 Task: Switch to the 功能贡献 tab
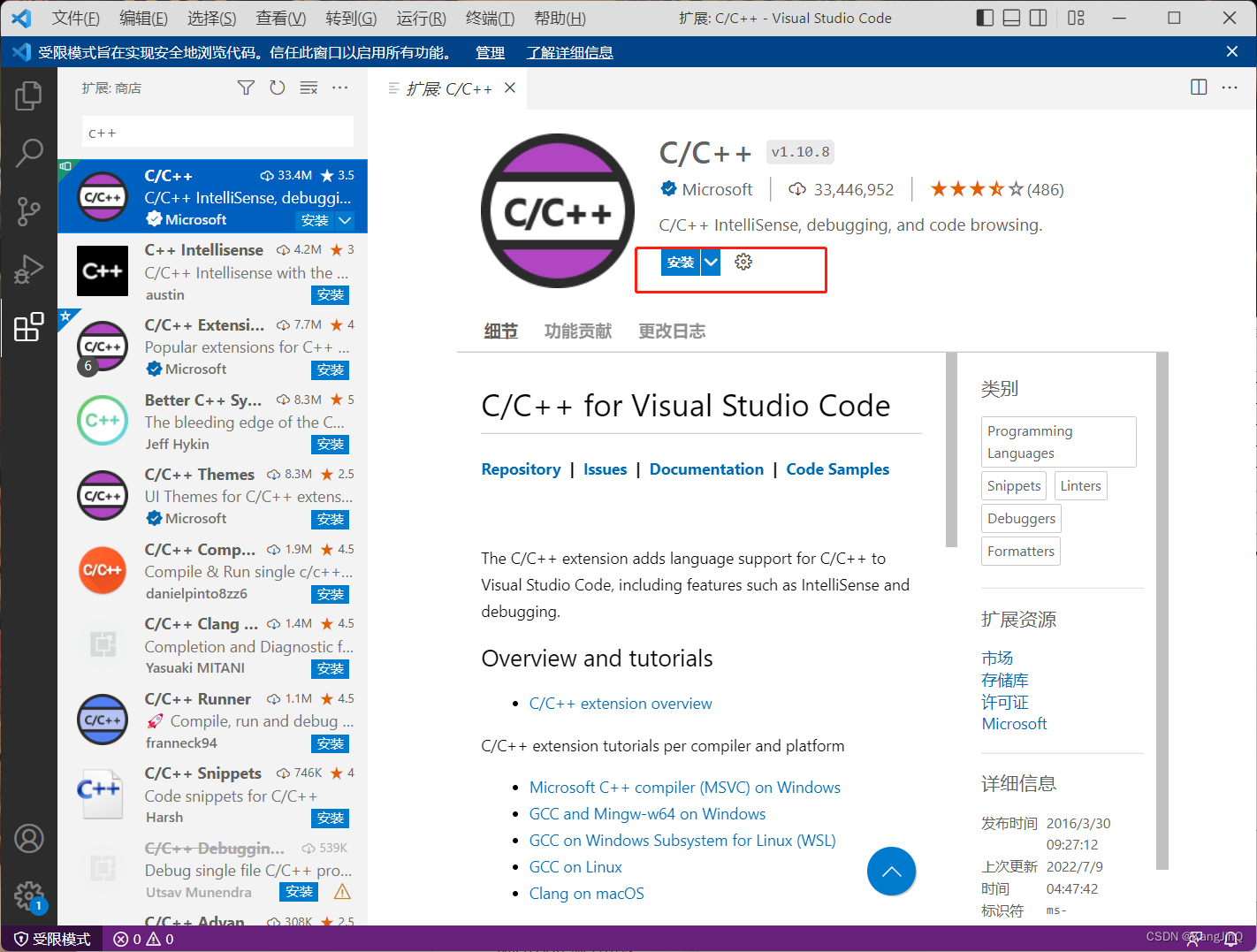[578, 331]
